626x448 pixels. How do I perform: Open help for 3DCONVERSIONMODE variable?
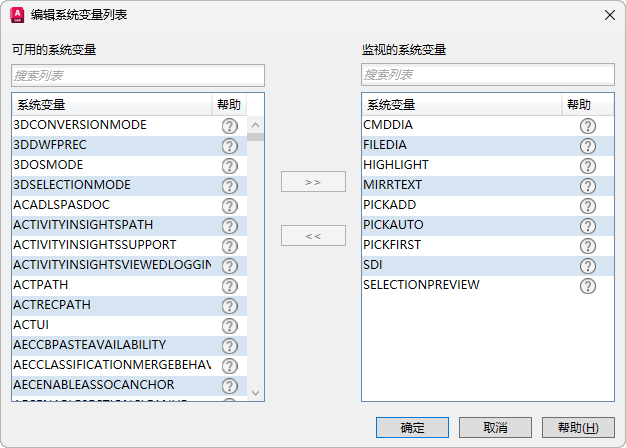(229, 126)
